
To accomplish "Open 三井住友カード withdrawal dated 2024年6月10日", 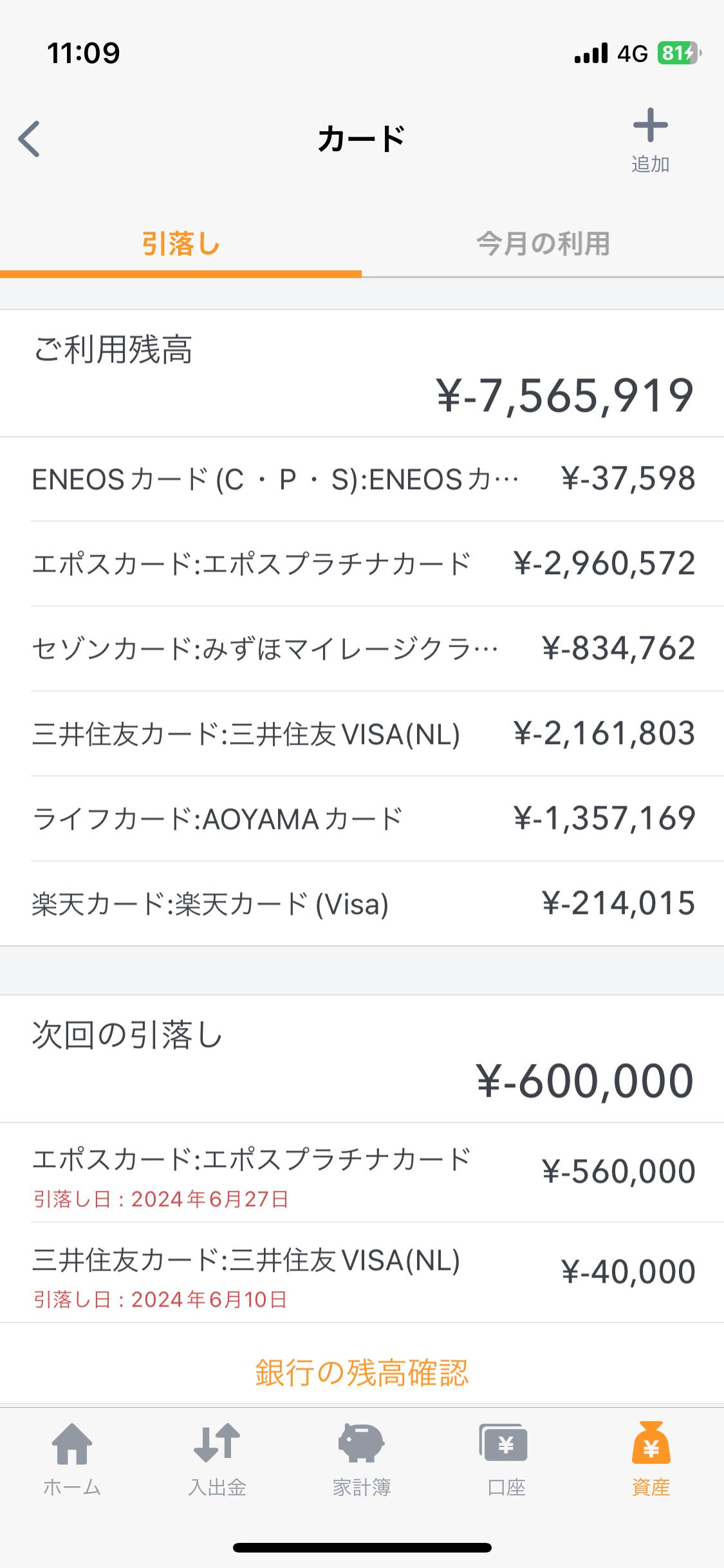I will [362, 1273].
